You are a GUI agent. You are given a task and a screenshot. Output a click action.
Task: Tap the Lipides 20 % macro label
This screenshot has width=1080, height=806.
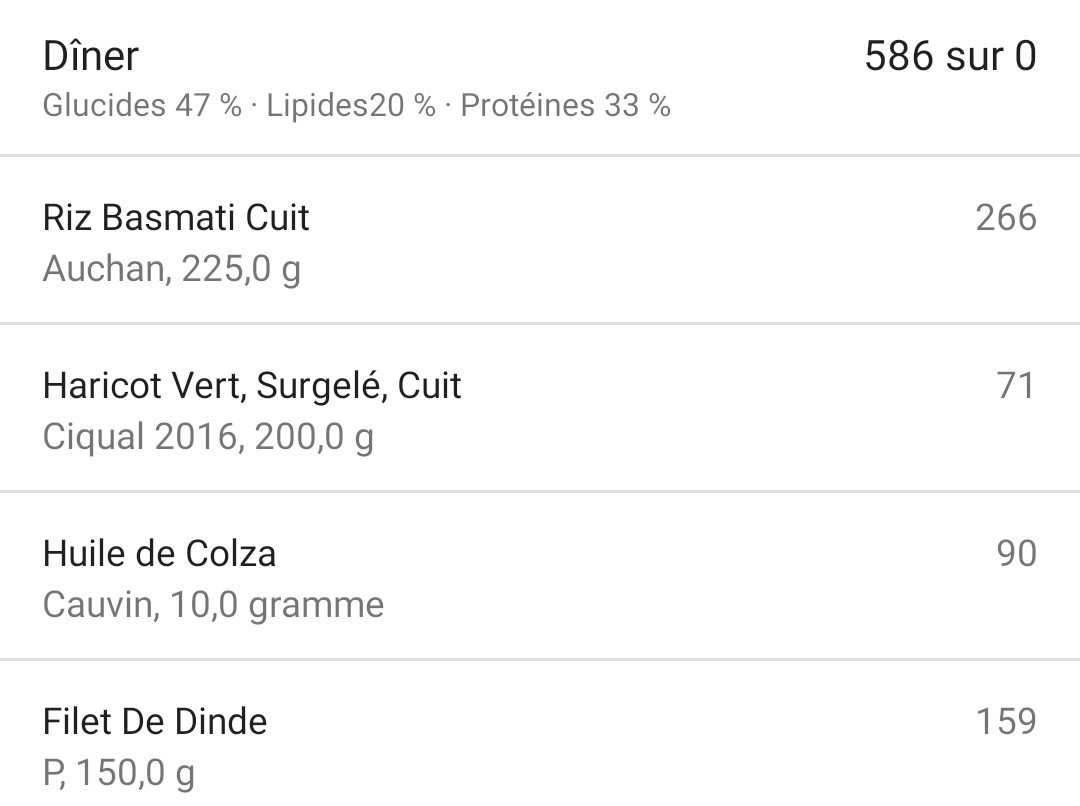click(350, 106)
